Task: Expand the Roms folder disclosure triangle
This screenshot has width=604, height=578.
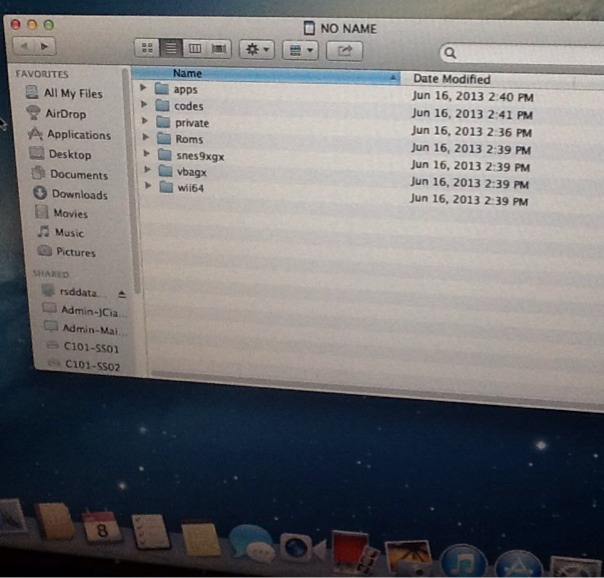Action: pos(145,140)
